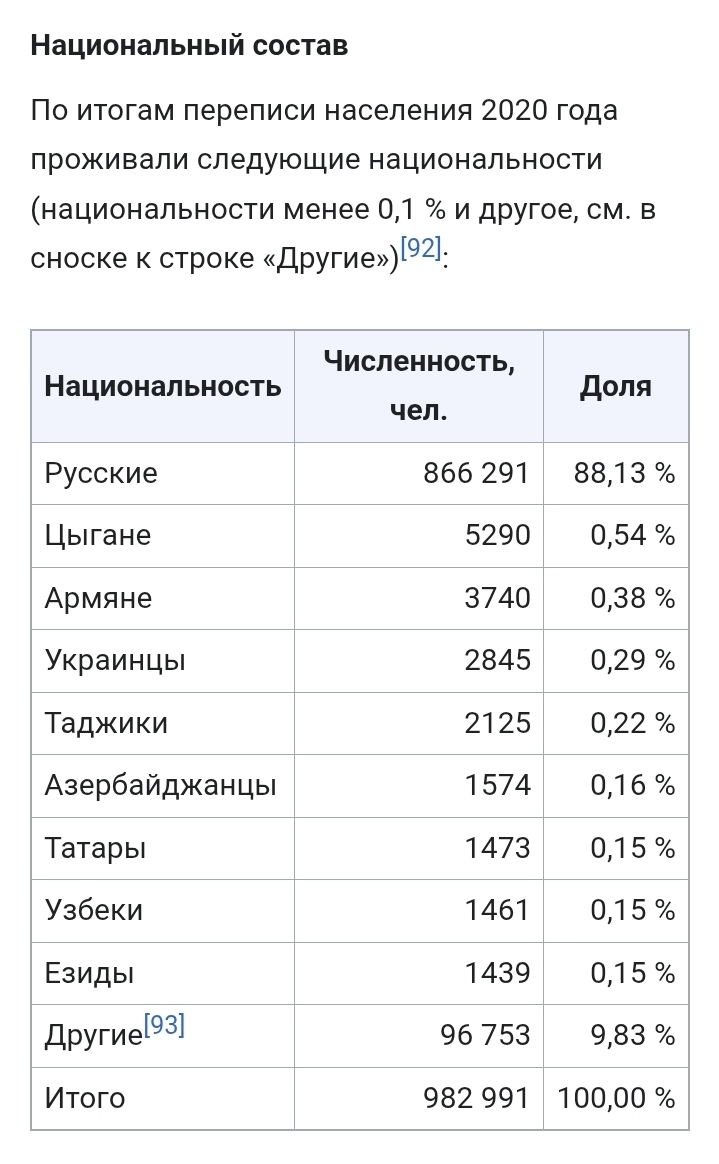Click the 88,13 % share cell
This screenshot has height=1164, width=719.
(x=624, y=473)
